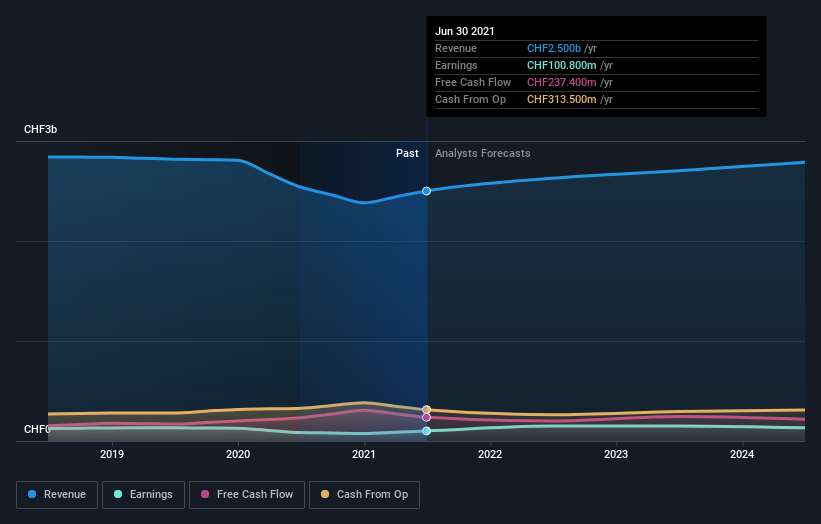The height and width of the screenshot is (524, 821).
Task: Click the 2019 x-axis label
Action: [x=112, y=454]
